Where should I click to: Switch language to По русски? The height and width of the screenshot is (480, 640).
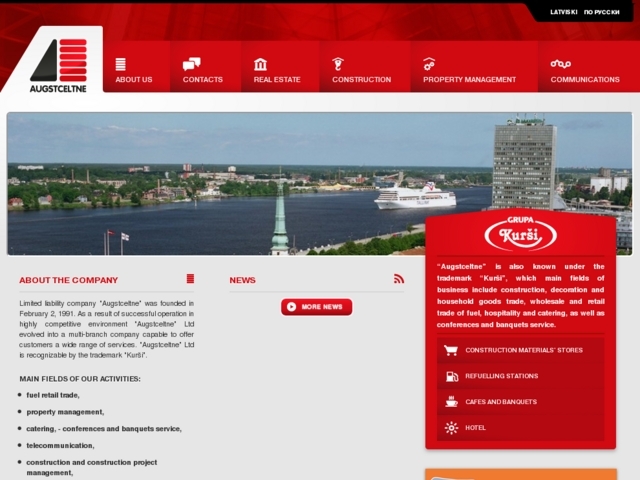[602, 12]
